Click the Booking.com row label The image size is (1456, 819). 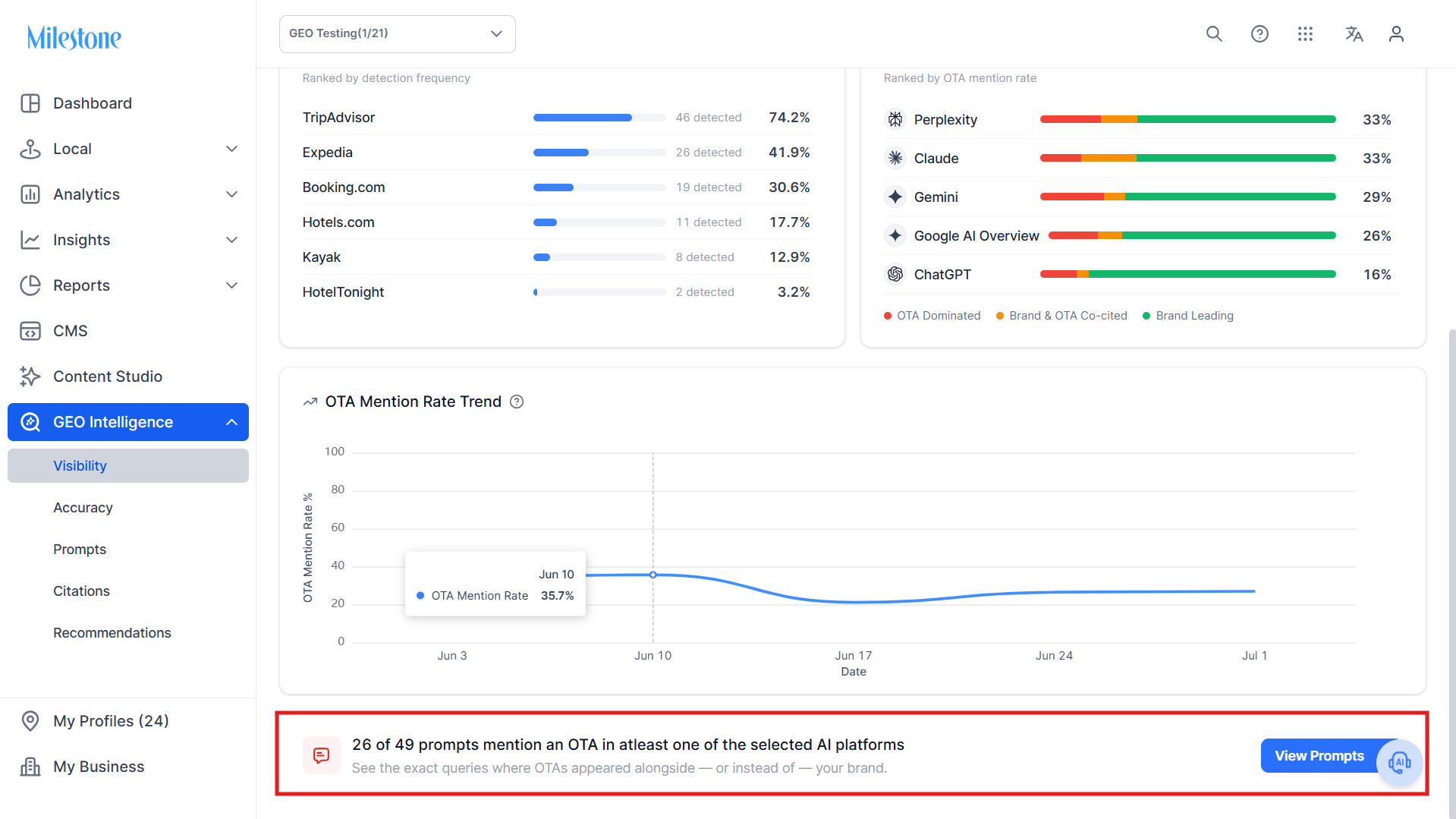click(344, 187)
